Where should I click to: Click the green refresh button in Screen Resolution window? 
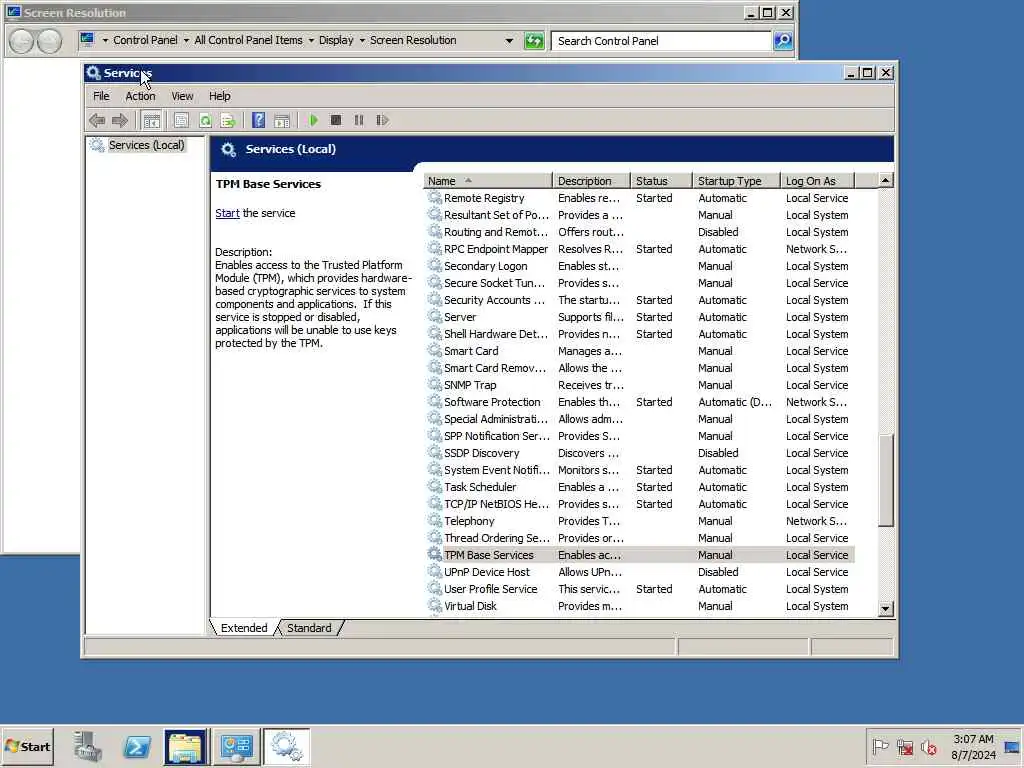click(x=534, y=40)
